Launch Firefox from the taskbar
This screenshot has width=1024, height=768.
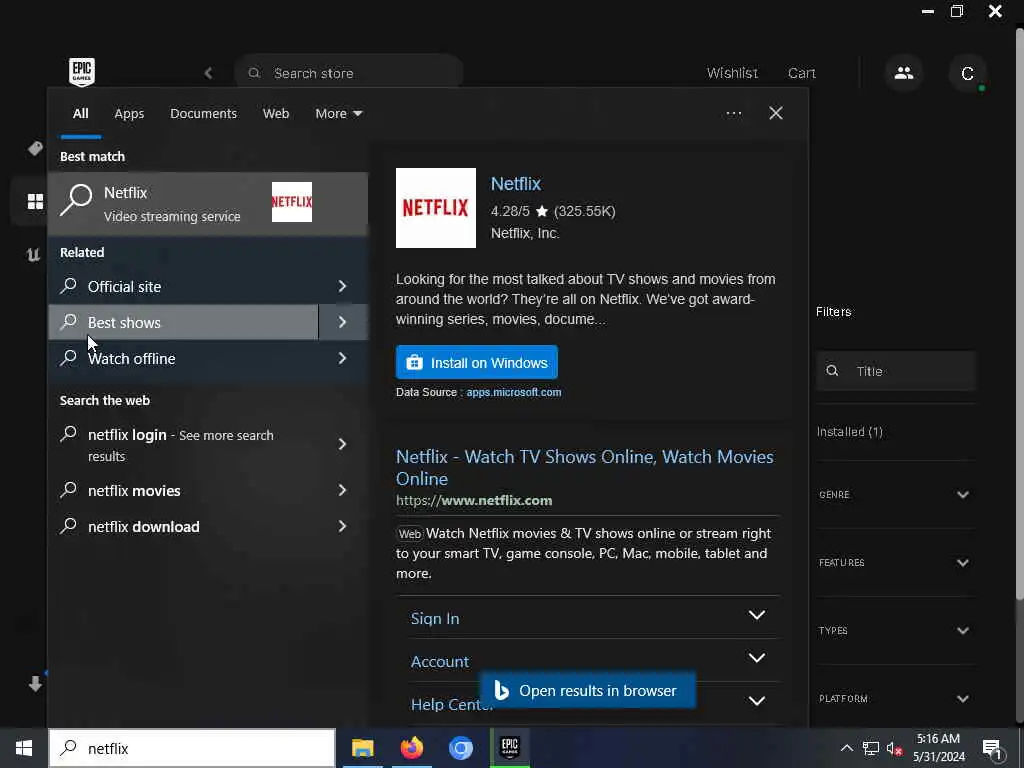coord(411,748)
